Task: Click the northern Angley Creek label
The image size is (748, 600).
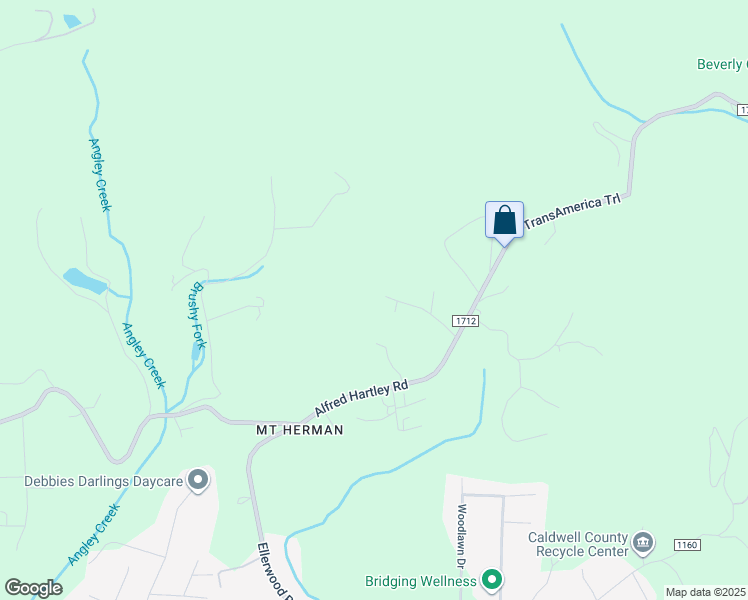Action: 101,175
